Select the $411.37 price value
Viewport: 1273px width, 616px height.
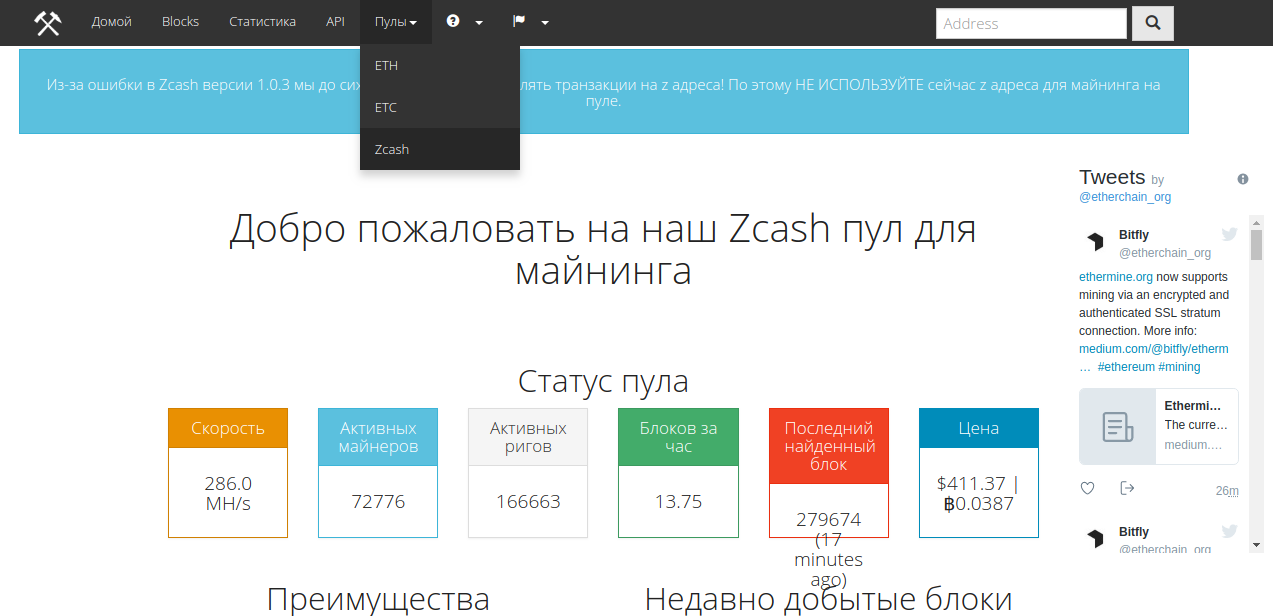[x=972, y=484]
